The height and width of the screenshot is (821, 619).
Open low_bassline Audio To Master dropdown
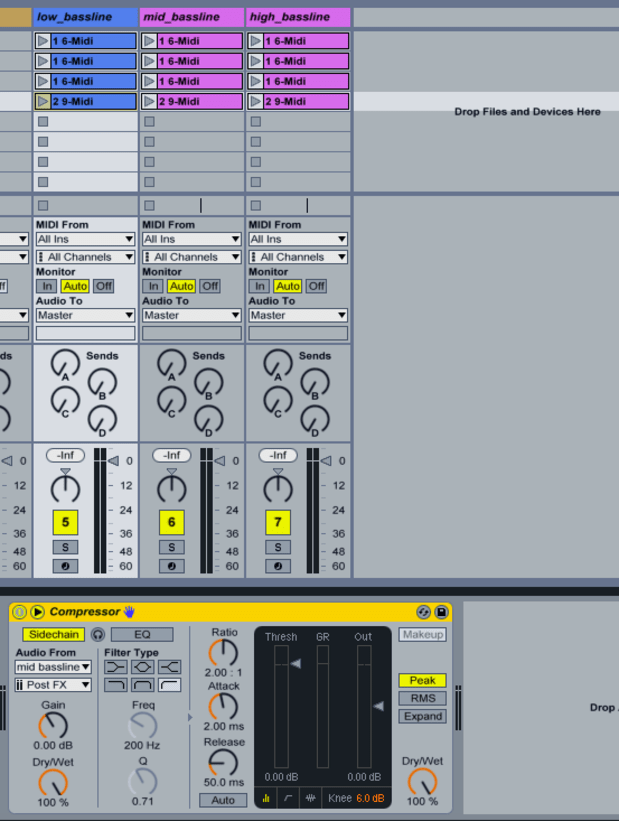85,315
